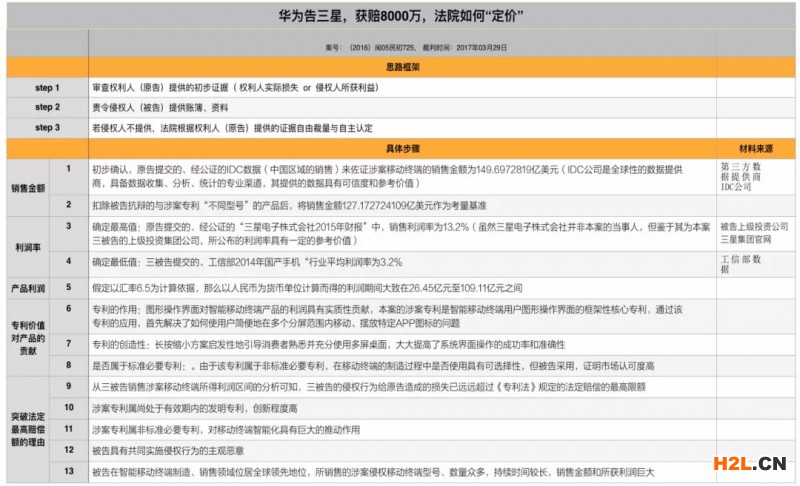Click the case number and judgment date line

tap(400, 47)
